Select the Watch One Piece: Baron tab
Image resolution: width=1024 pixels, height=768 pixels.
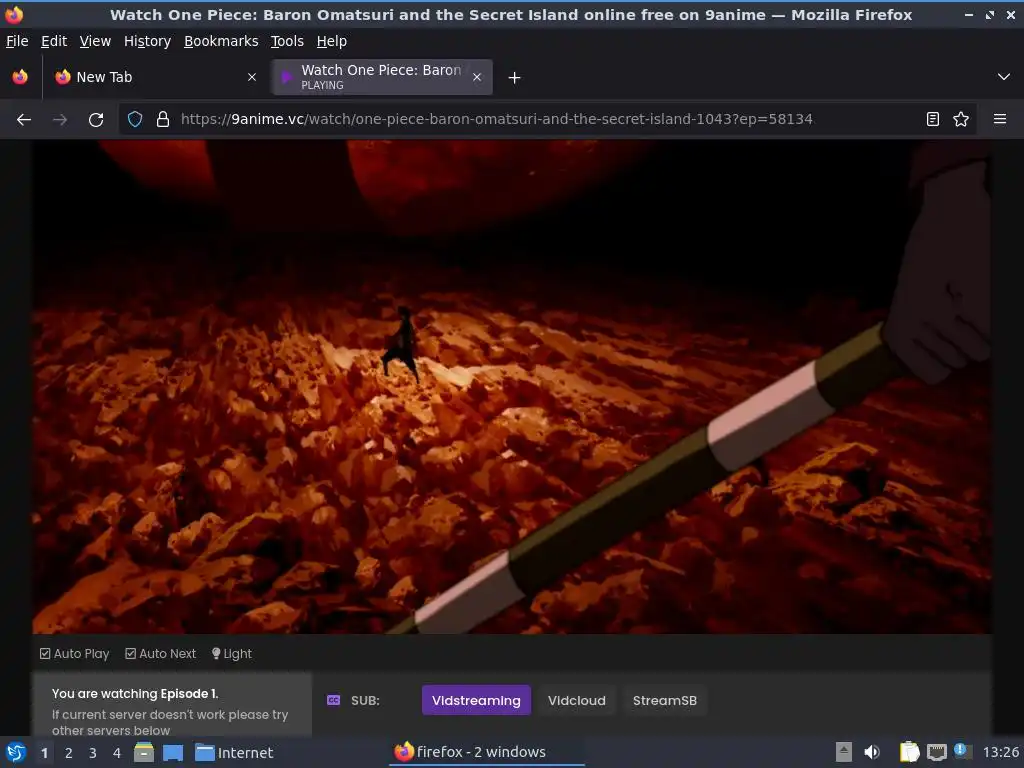(x=383, y=77)
